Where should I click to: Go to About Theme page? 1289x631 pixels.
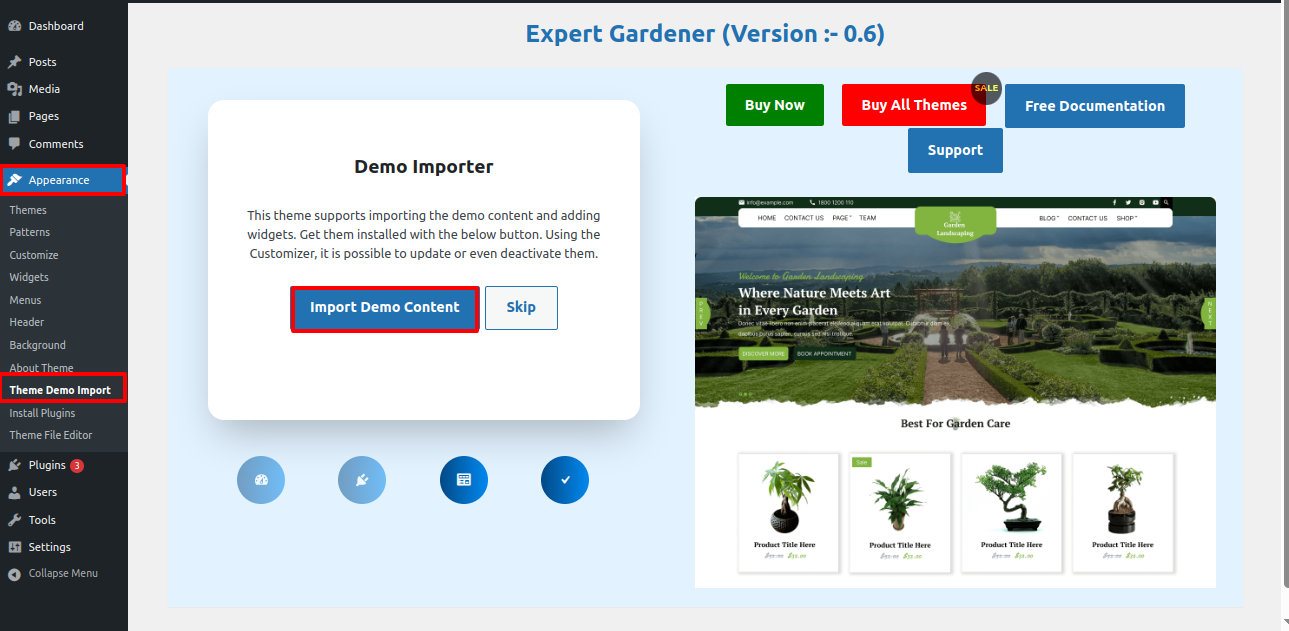pyautogui.click(x=42, y=368)
